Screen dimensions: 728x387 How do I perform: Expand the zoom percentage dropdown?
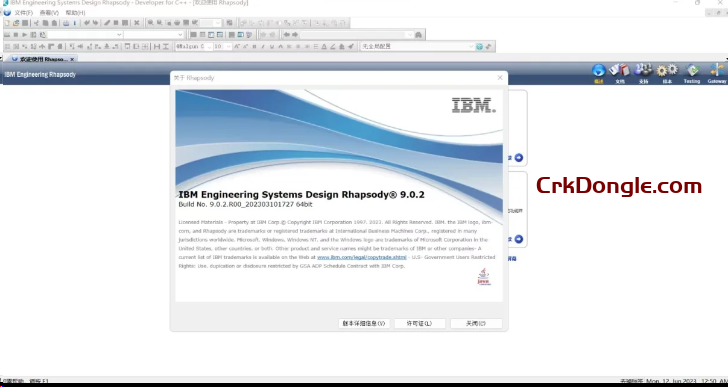click(x=217, y=23)
